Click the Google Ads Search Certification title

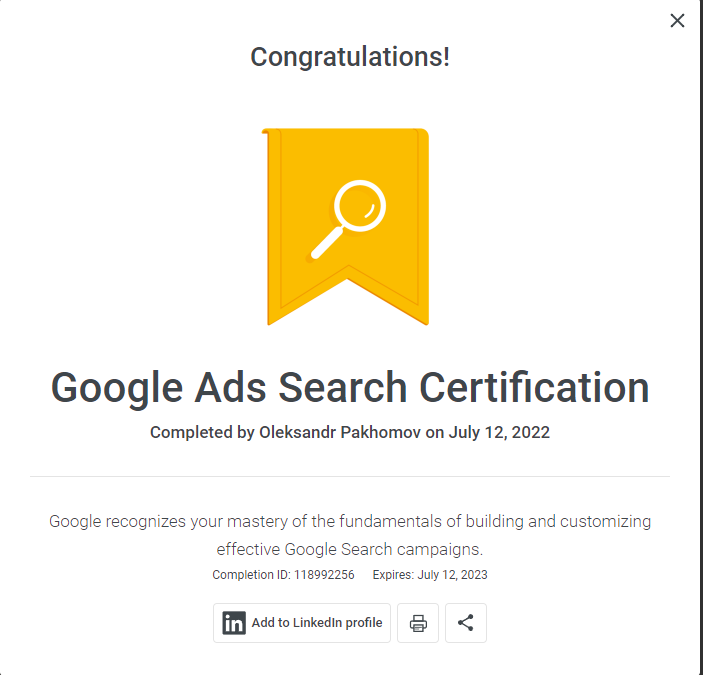tap(350, 388)
